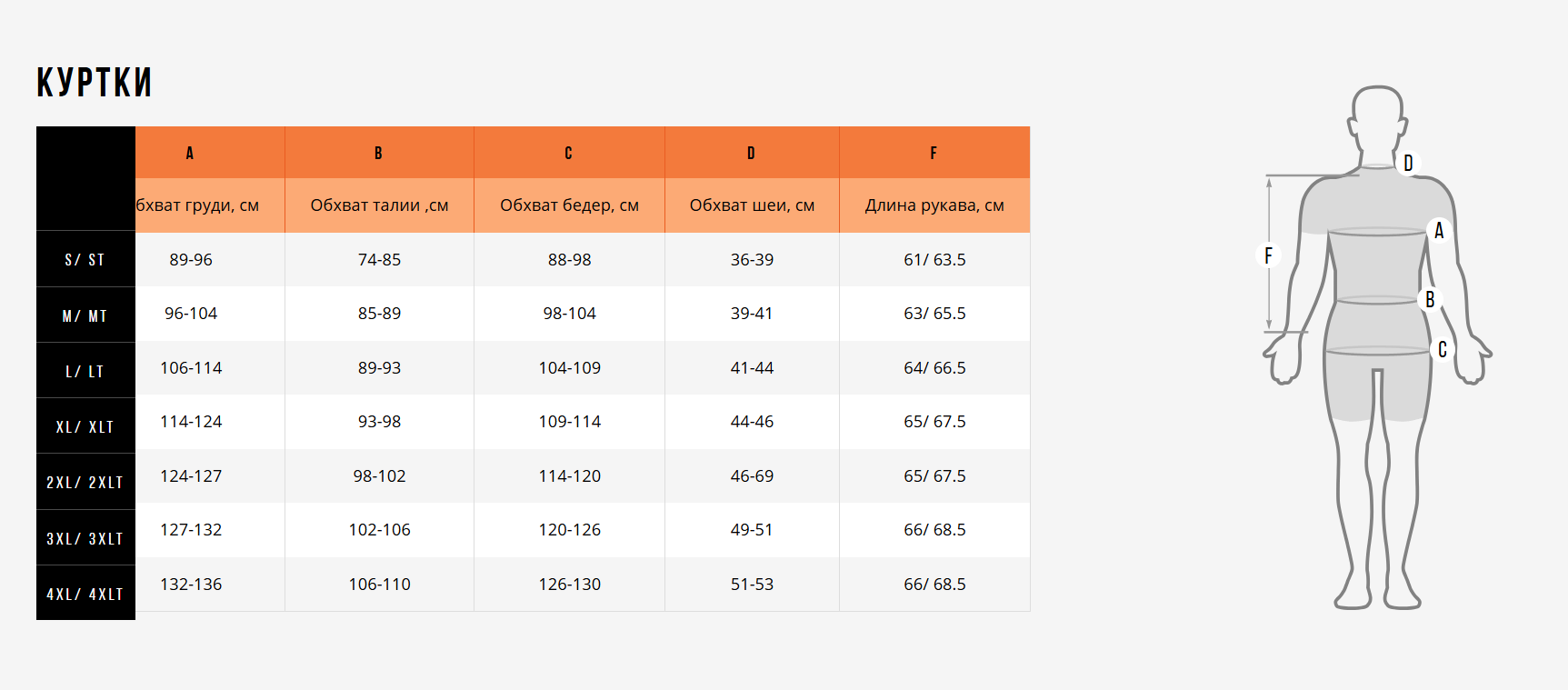Select the "Длина рукава, см" subheader
Viewport: 1568px width, 690px height.
click(x=934, y=205)
